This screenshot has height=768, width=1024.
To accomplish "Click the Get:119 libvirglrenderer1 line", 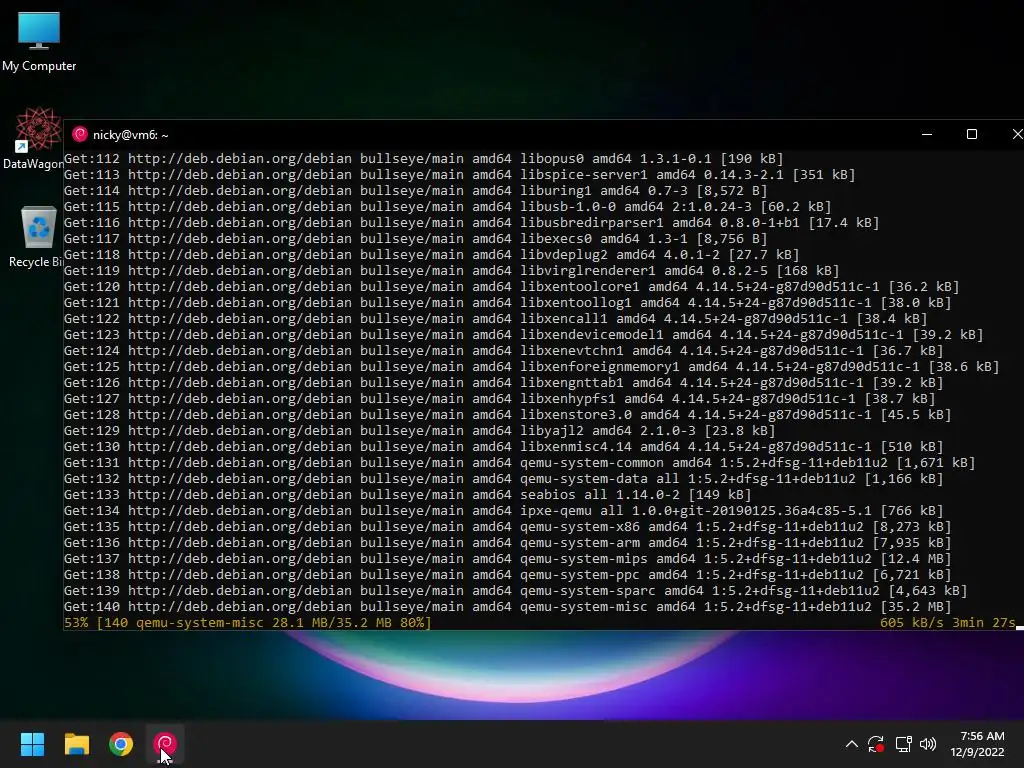I will tap(451, 270).
